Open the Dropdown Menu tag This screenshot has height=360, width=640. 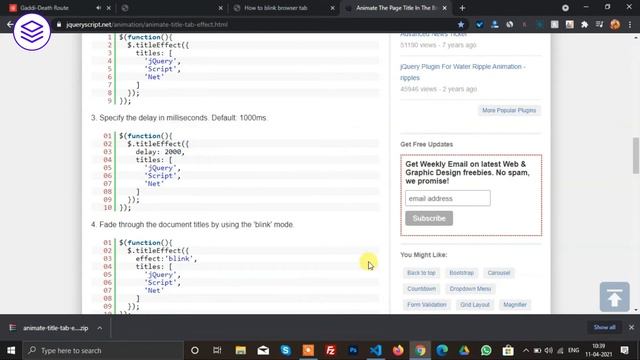pyautogui.click(x=470, y=289)
